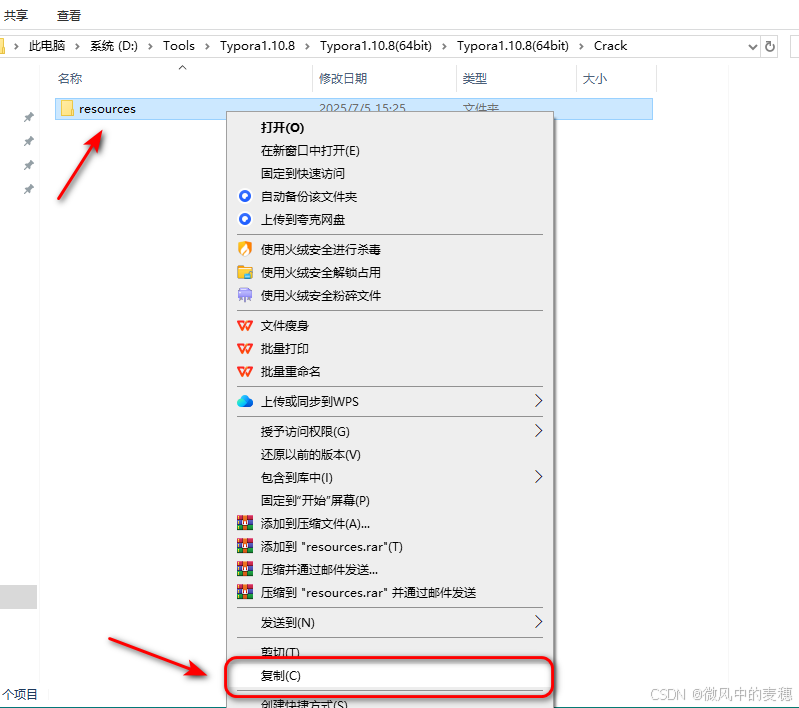Open the 查看 ribbon tab
Image resolution: width=799 pixels, height=708 pixels.
pyautogui.click(x=69, y=15)
